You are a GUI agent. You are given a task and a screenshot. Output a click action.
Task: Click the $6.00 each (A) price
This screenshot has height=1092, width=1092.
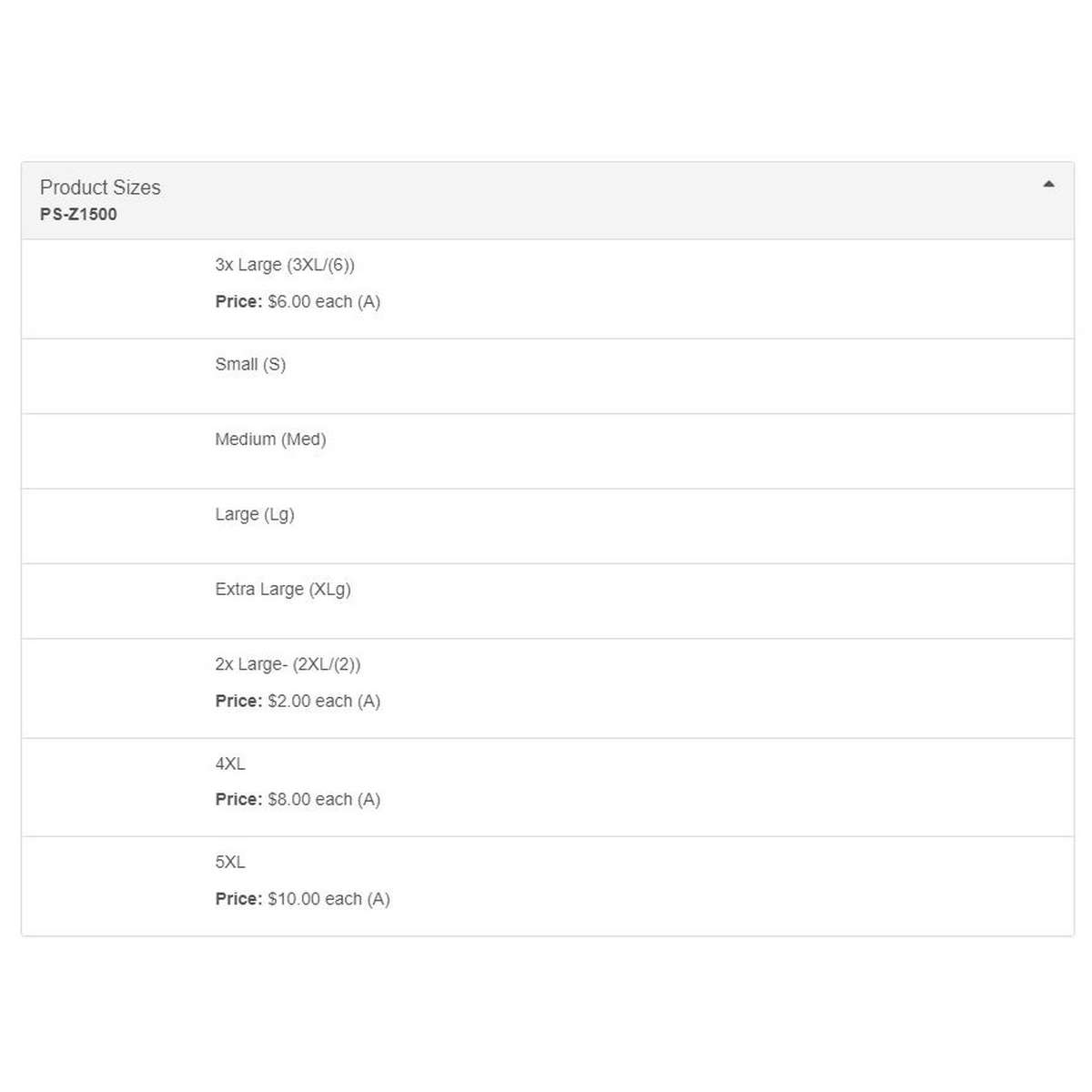click(x=324, y=302)
